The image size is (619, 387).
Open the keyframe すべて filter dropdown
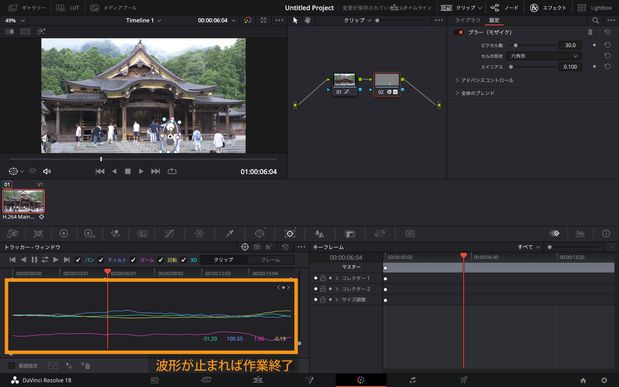click(x=529, y=247)
